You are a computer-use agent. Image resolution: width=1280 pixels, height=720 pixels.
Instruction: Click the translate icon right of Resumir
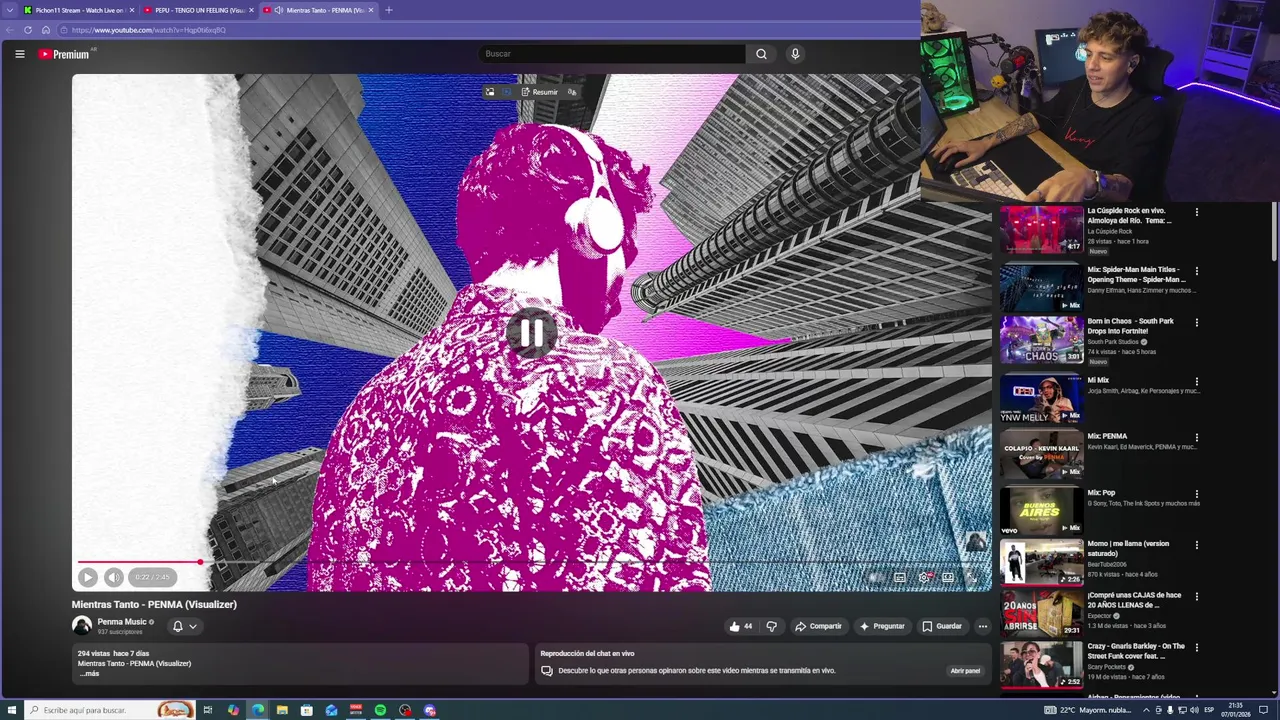[x=572, y=92]
